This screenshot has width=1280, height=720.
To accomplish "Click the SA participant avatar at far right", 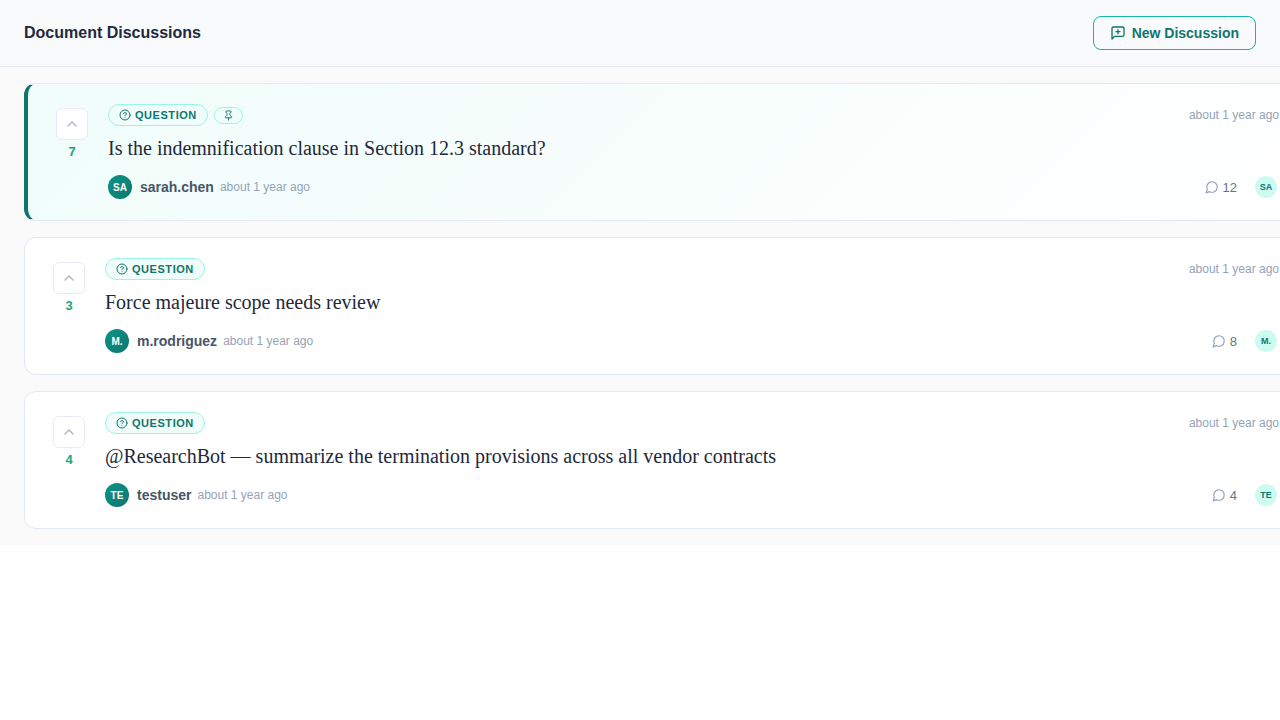I will pyautogui.click(x=1266, y=187).
